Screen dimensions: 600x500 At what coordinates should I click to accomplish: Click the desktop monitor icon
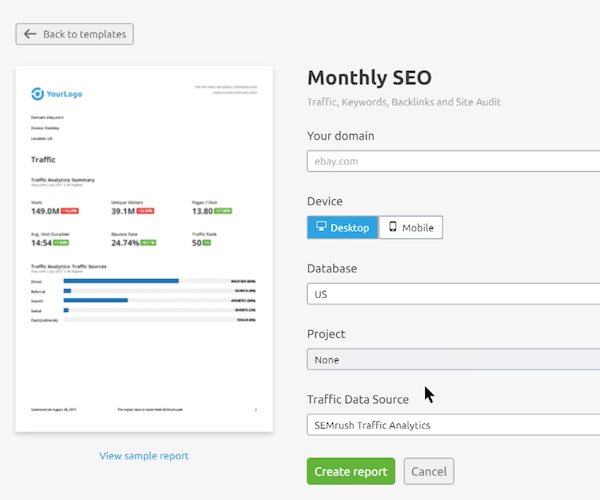coord(322,228)
